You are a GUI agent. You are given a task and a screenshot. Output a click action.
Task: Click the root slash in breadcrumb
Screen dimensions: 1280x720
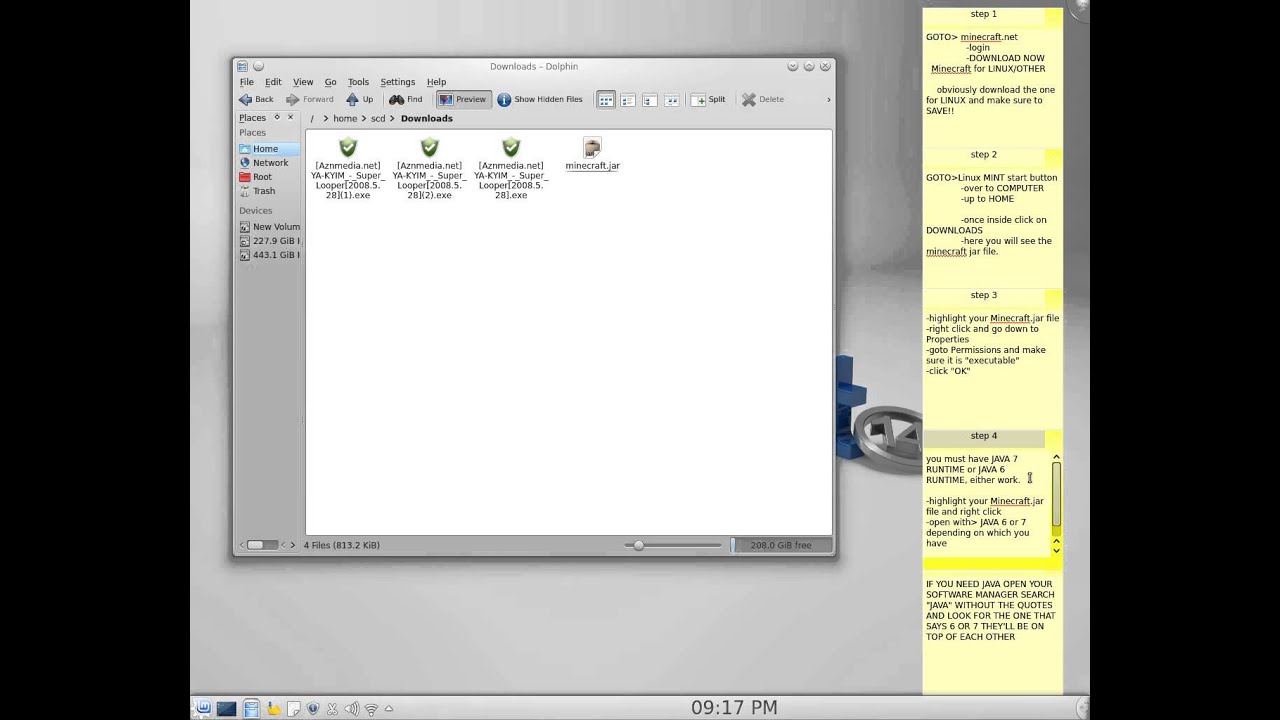[312, 118]
